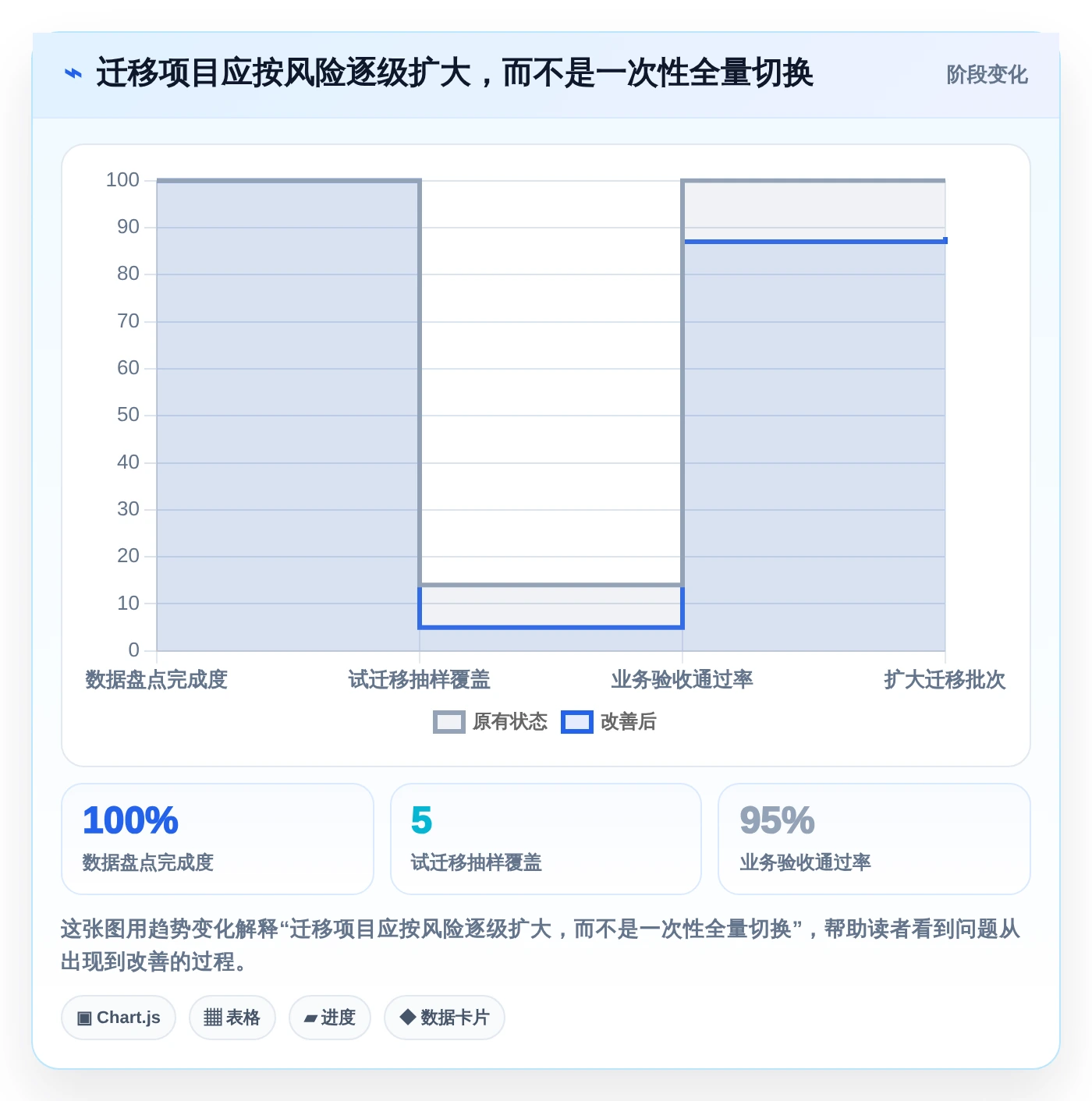Click the 原有状态 legend label
1092x1101 pixels.
click(510, 722)
